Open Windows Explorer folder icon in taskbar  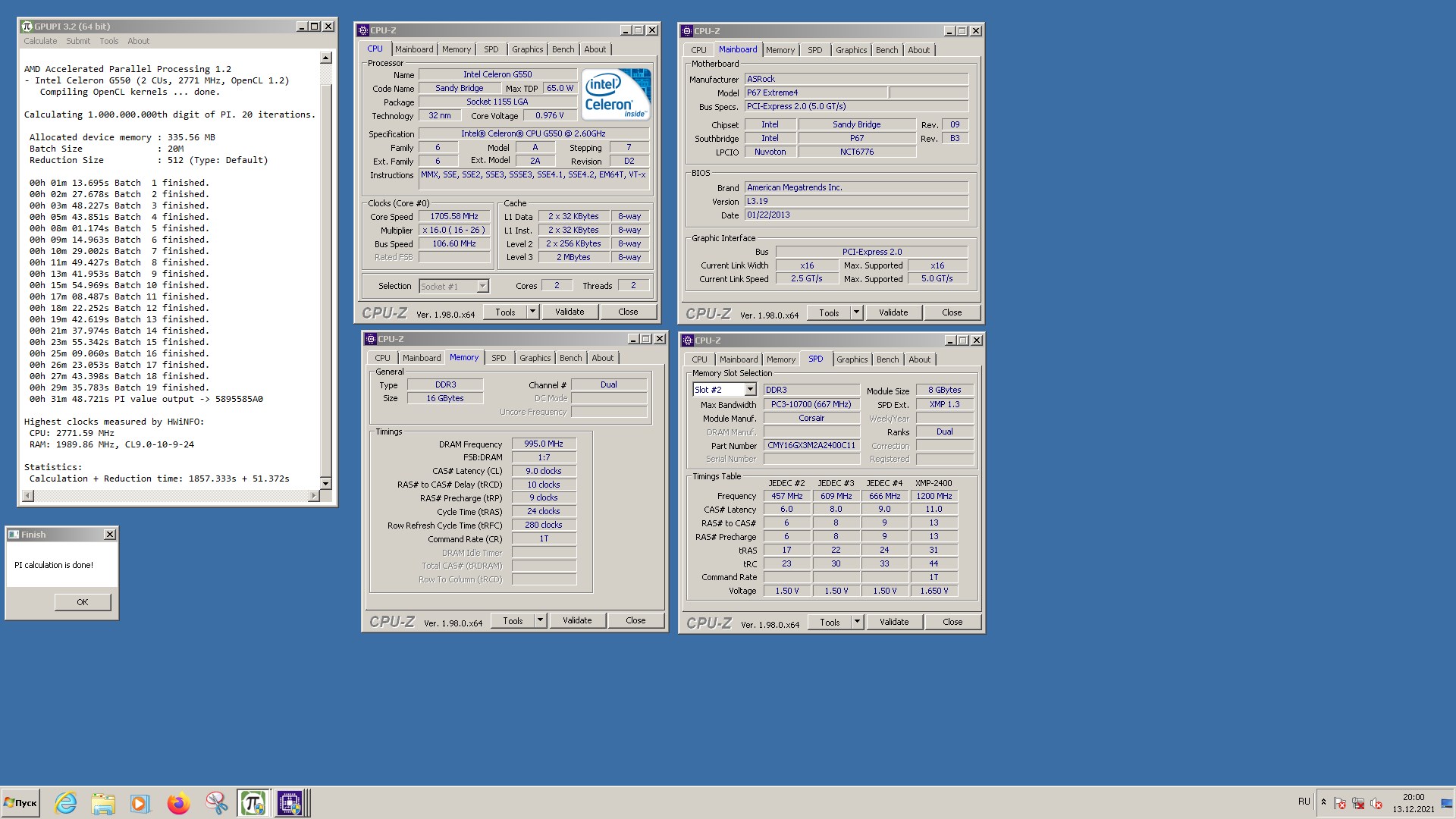103,802
